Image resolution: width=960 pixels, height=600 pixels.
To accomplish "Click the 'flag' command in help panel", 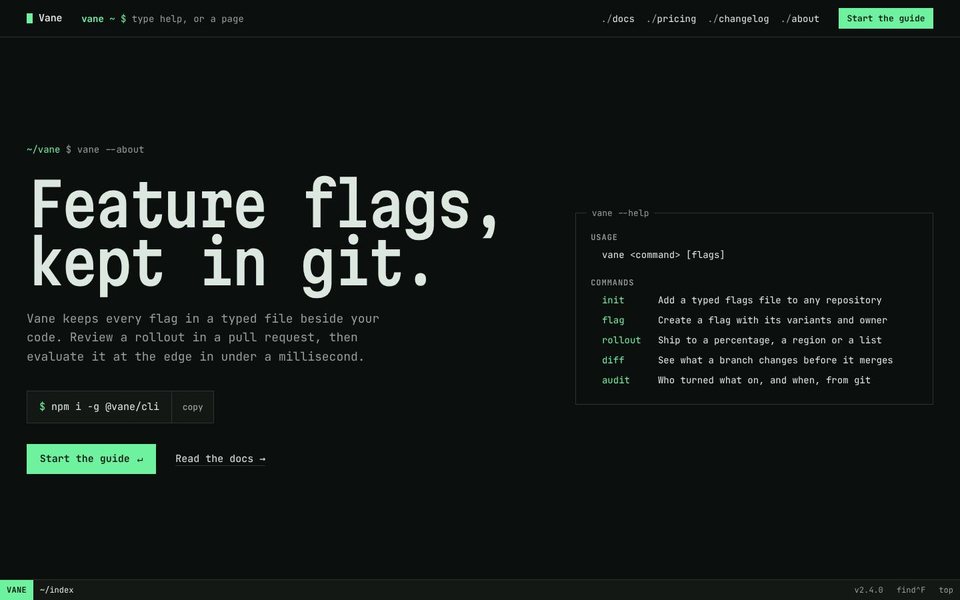I will point(613,320).
